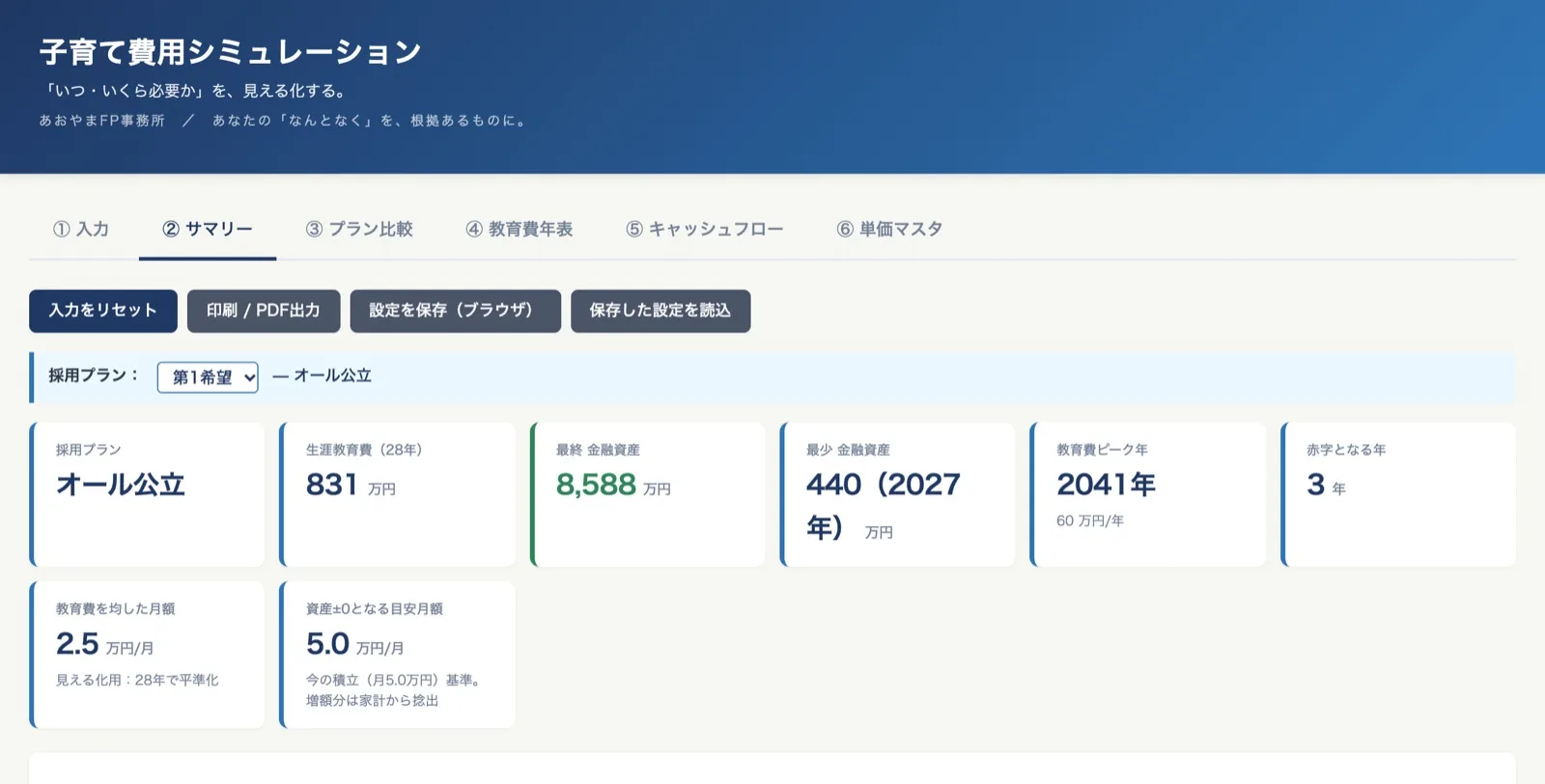
Task: Save settings with 設定を保存(ブラウザ) button
Action: pyautogui.click(x=456, y=311)
